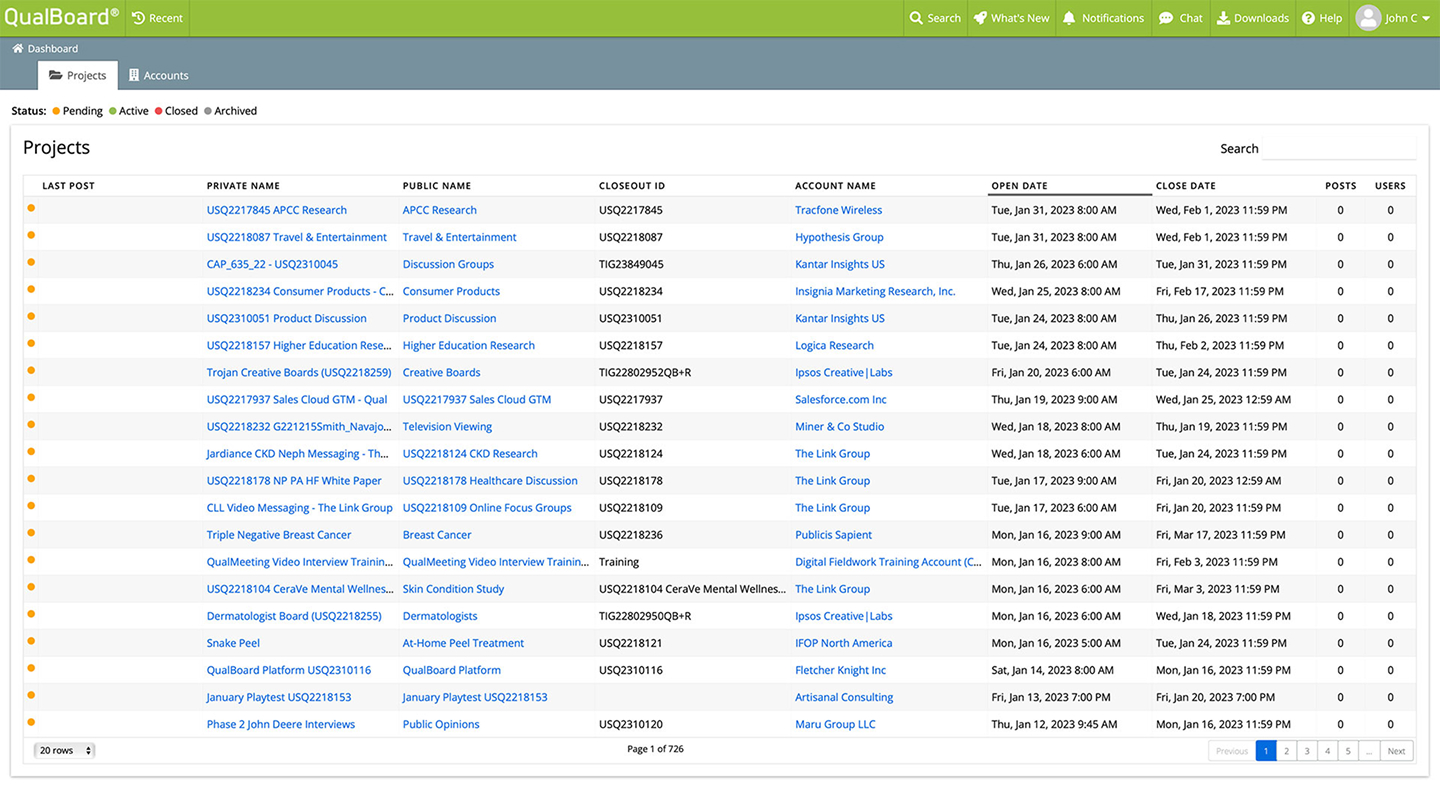This screenshot has height=810, width=1440.
Task: Sort by Open Date column
Action: click(x=1019, y=186)
